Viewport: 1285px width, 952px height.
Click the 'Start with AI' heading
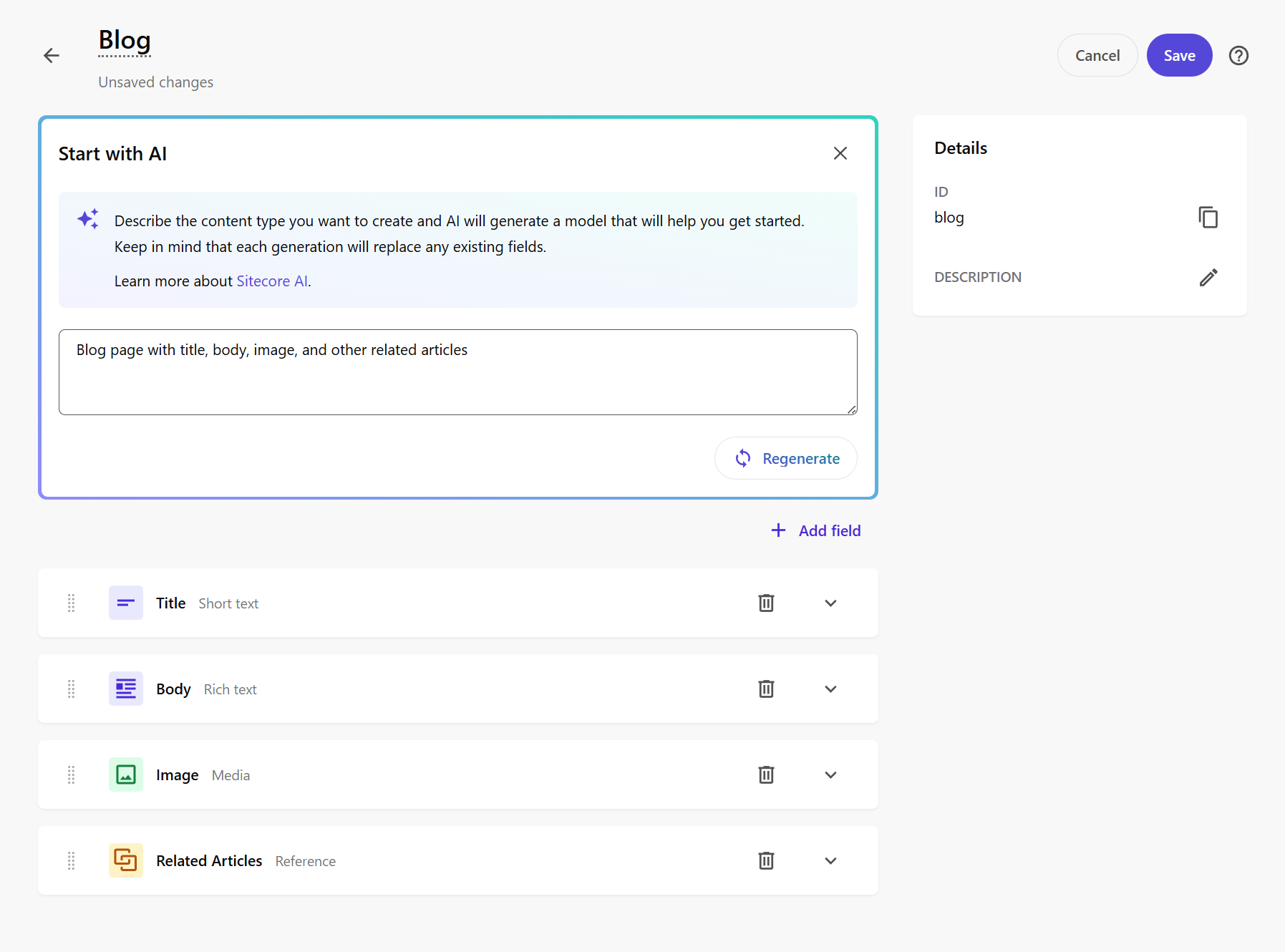112,154
